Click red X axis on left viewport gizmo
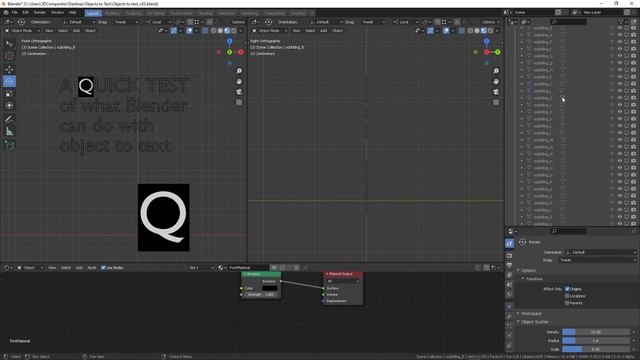This screenshot has height=360, width=640. click(x=241, y=52)
